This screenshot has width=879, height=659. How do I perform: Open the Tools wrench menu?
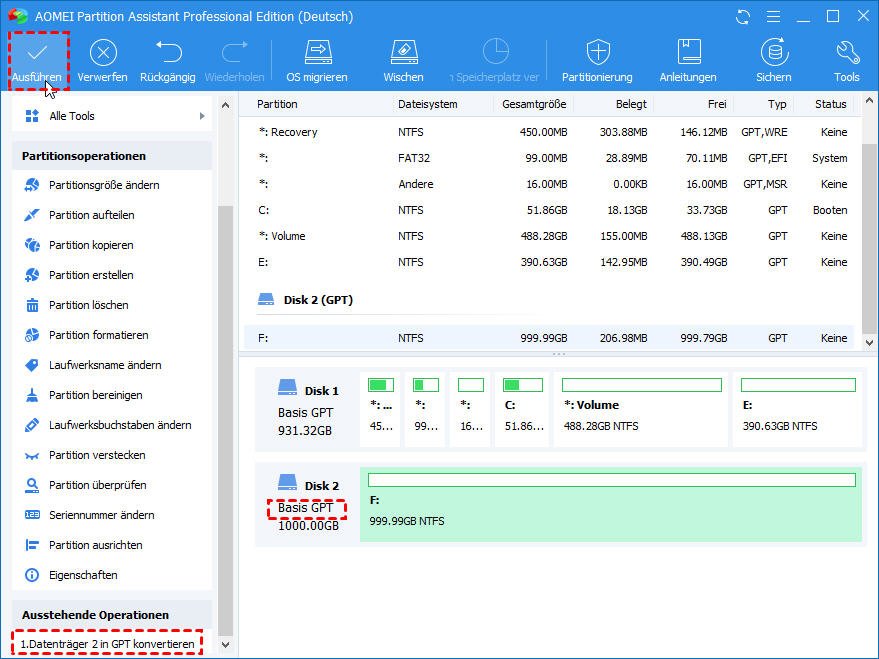(x=846, y=53)
